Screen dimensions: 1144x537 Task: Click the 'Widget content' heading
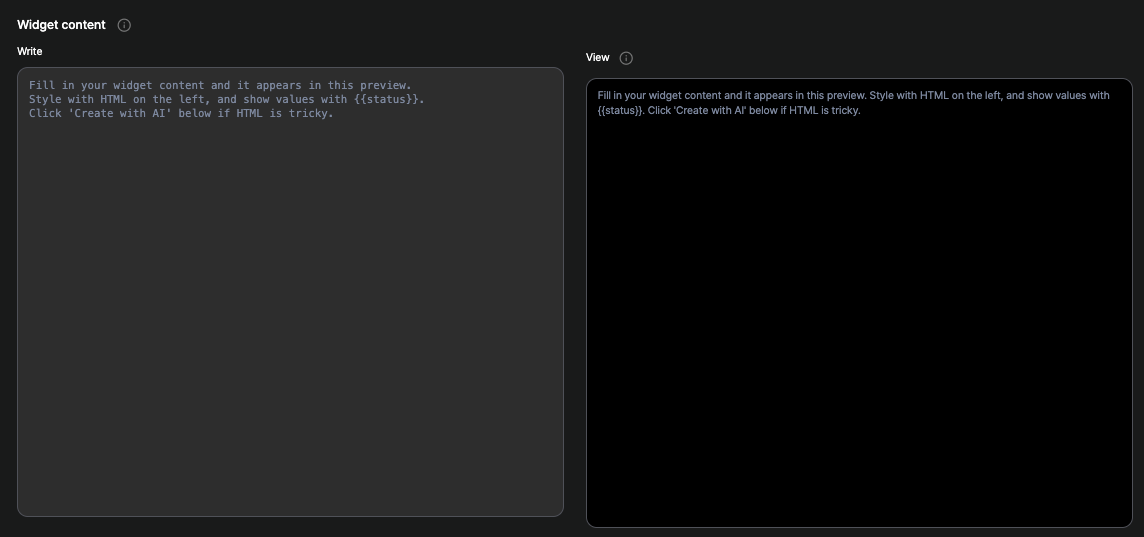tap(61, 25)
